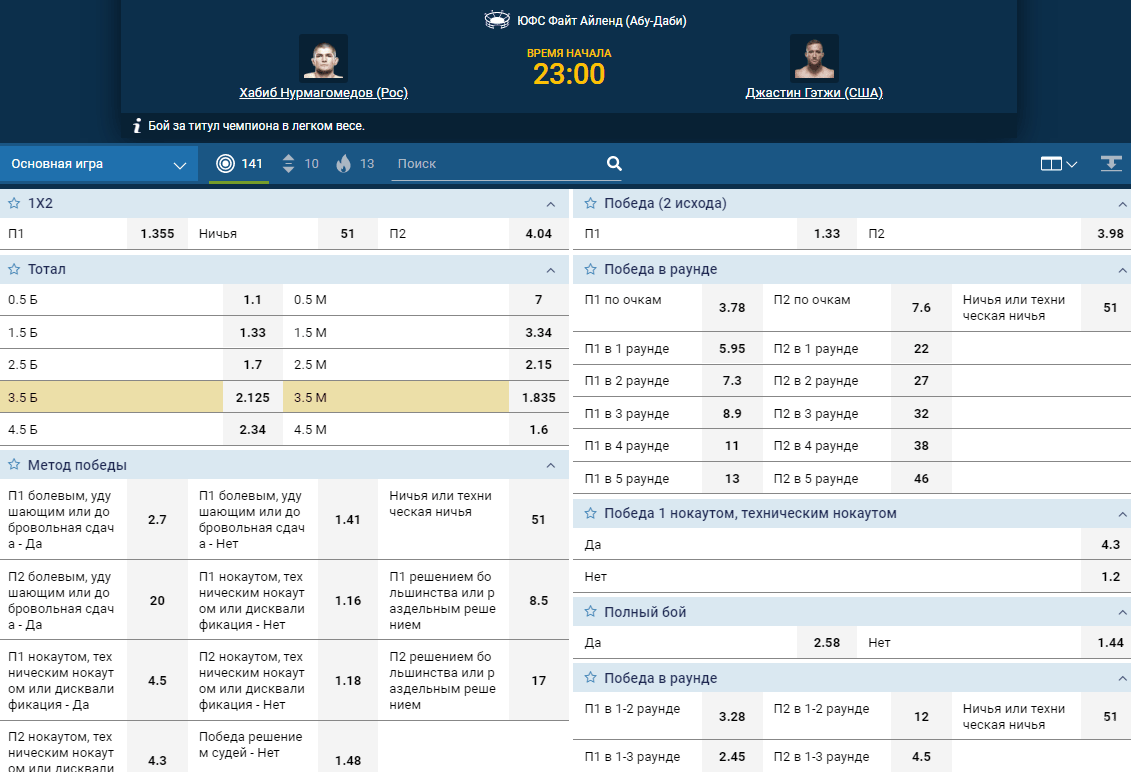Collapse the 1X2 market section
The image size is (1131, 772).
point(551,204)
